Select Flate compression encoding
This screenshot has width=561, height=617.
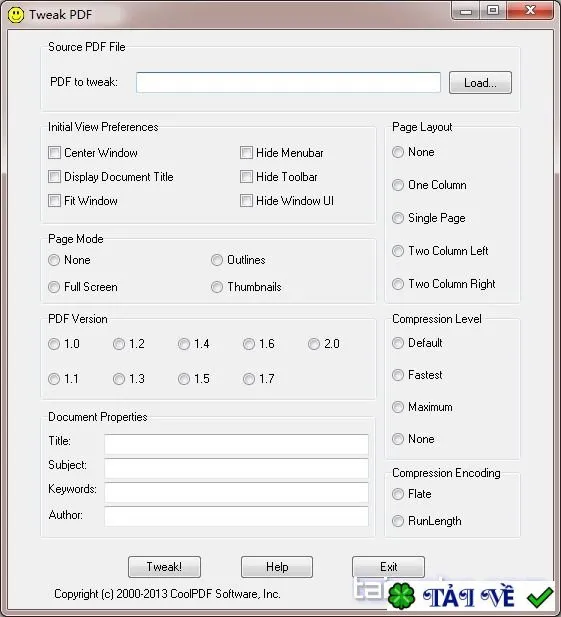pos(398,494)
